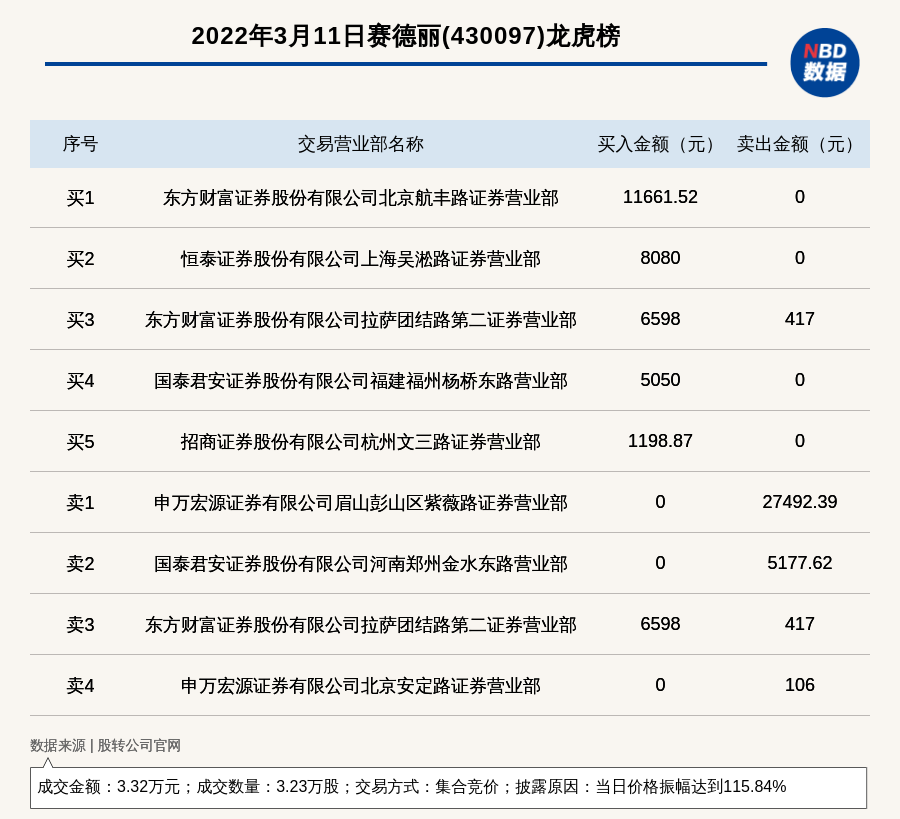Click the 数据来源 股转公司官网 text

pyautogui.click(x=105, y=745)
